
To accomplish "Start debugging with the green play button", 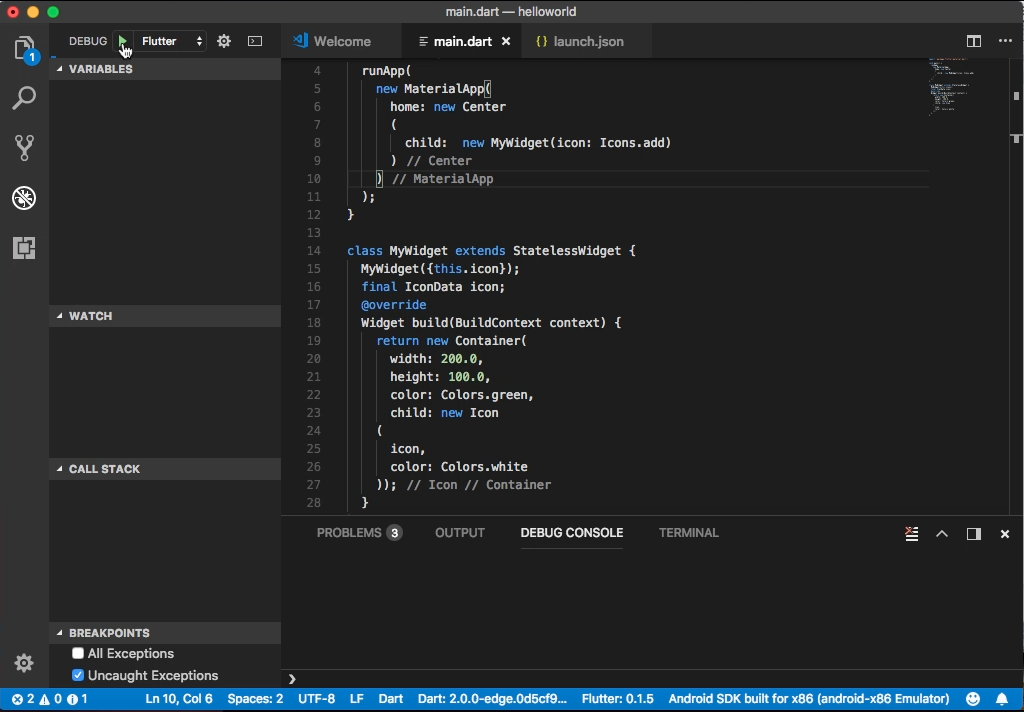I will tap(122, 41).
